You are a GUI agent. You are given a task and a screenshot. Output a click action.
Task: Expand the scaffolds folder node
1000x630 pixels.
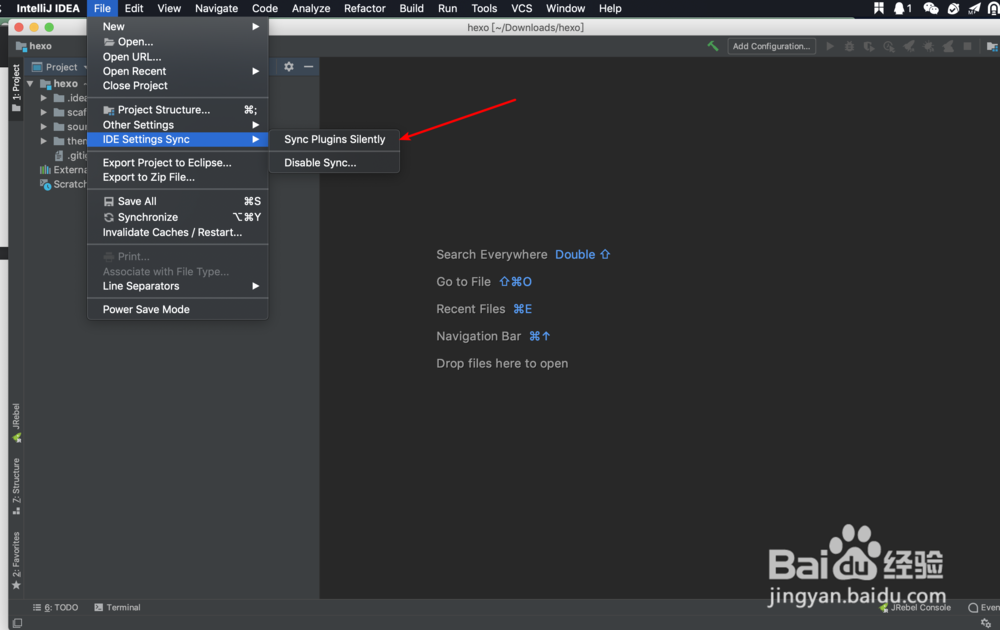[43, 112]
